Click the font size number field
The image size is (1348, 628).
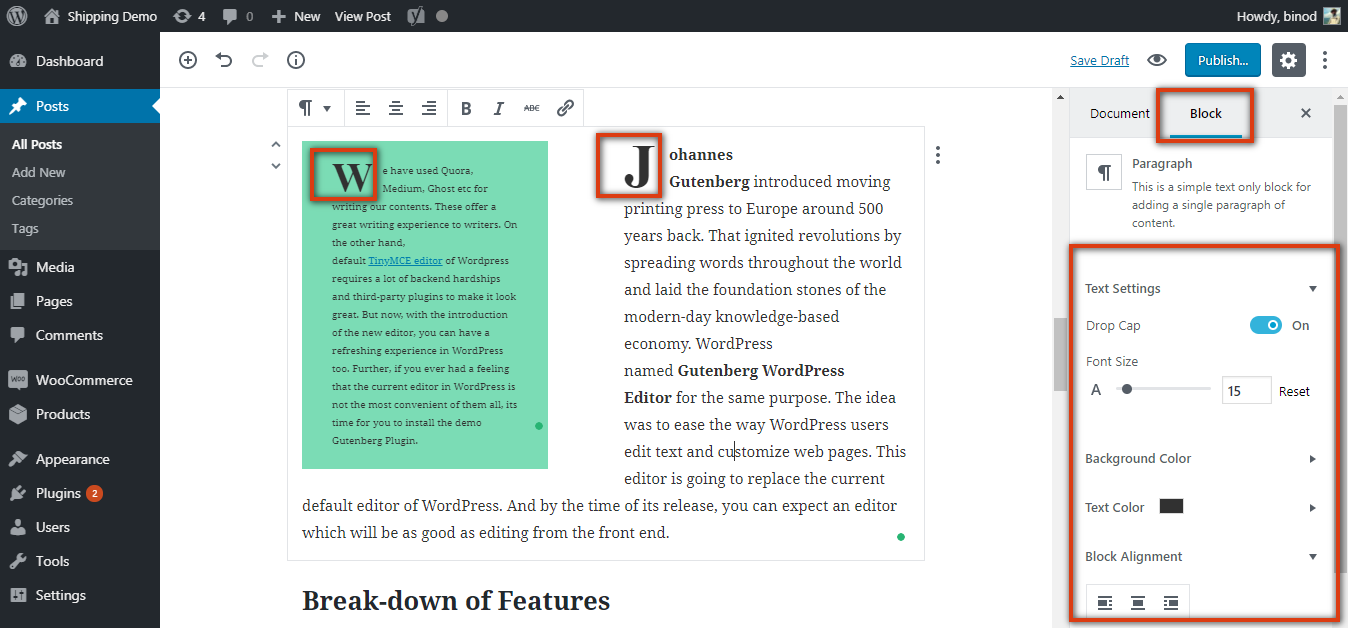click(x=1246, y=391)
